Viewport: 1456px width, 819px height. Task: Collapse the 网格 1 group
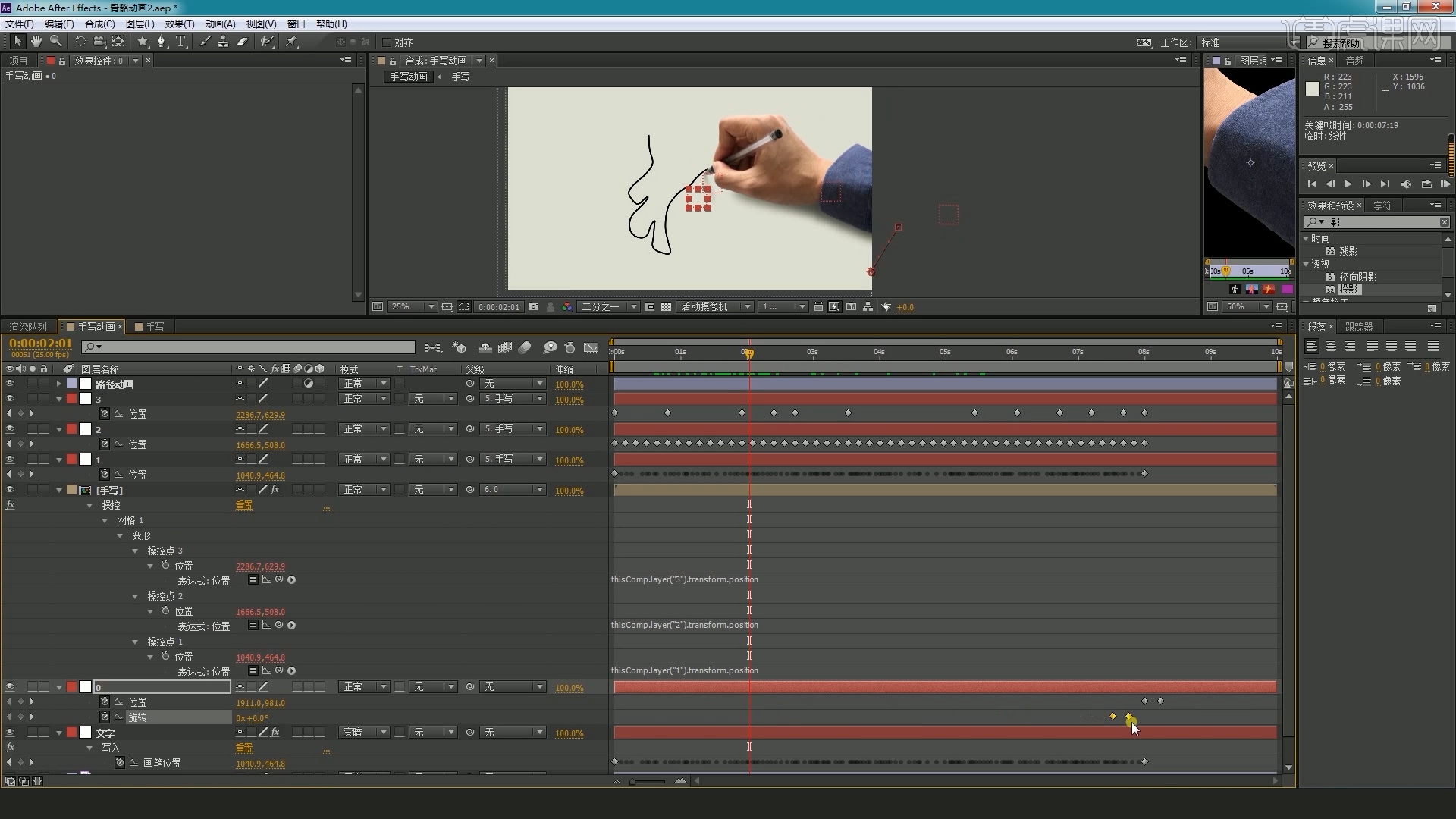(105, 520)
